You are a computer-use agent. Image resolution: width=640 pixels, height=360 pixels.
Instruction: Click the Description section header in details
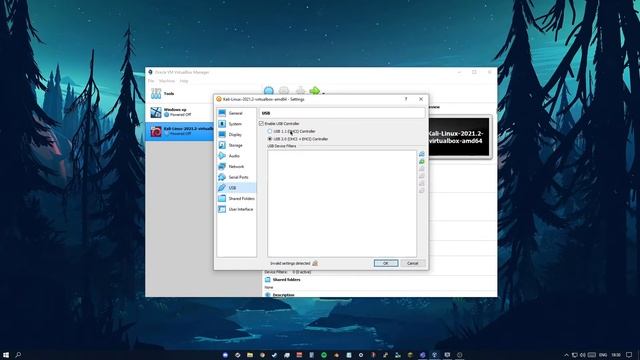point(283,294)
